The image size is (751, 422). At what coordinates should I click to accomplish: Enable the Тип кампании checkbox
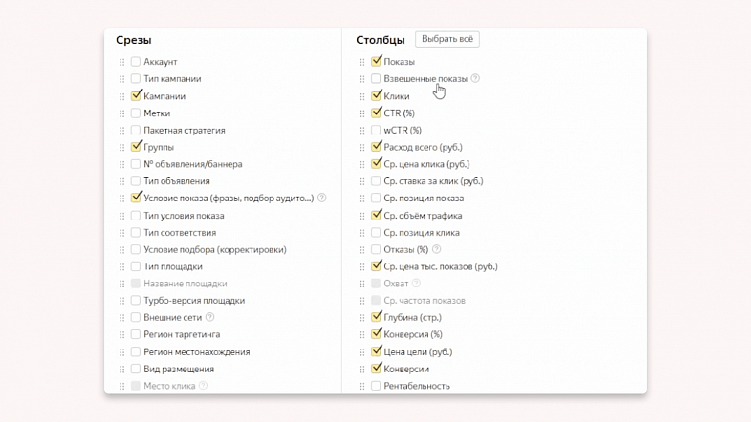(136, 79)
